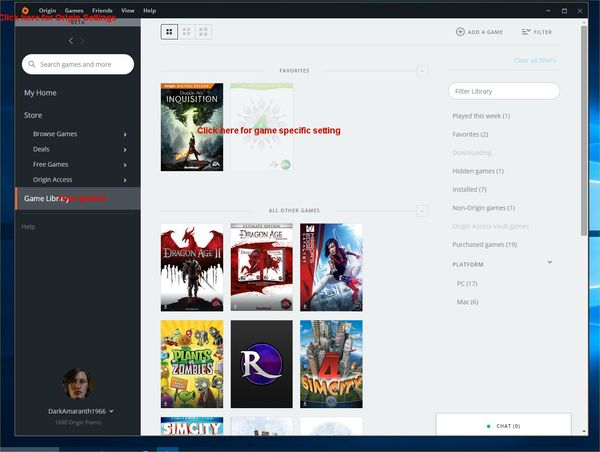Filter by Favorites (2)

pyautogui.click(x=470, y=134)
